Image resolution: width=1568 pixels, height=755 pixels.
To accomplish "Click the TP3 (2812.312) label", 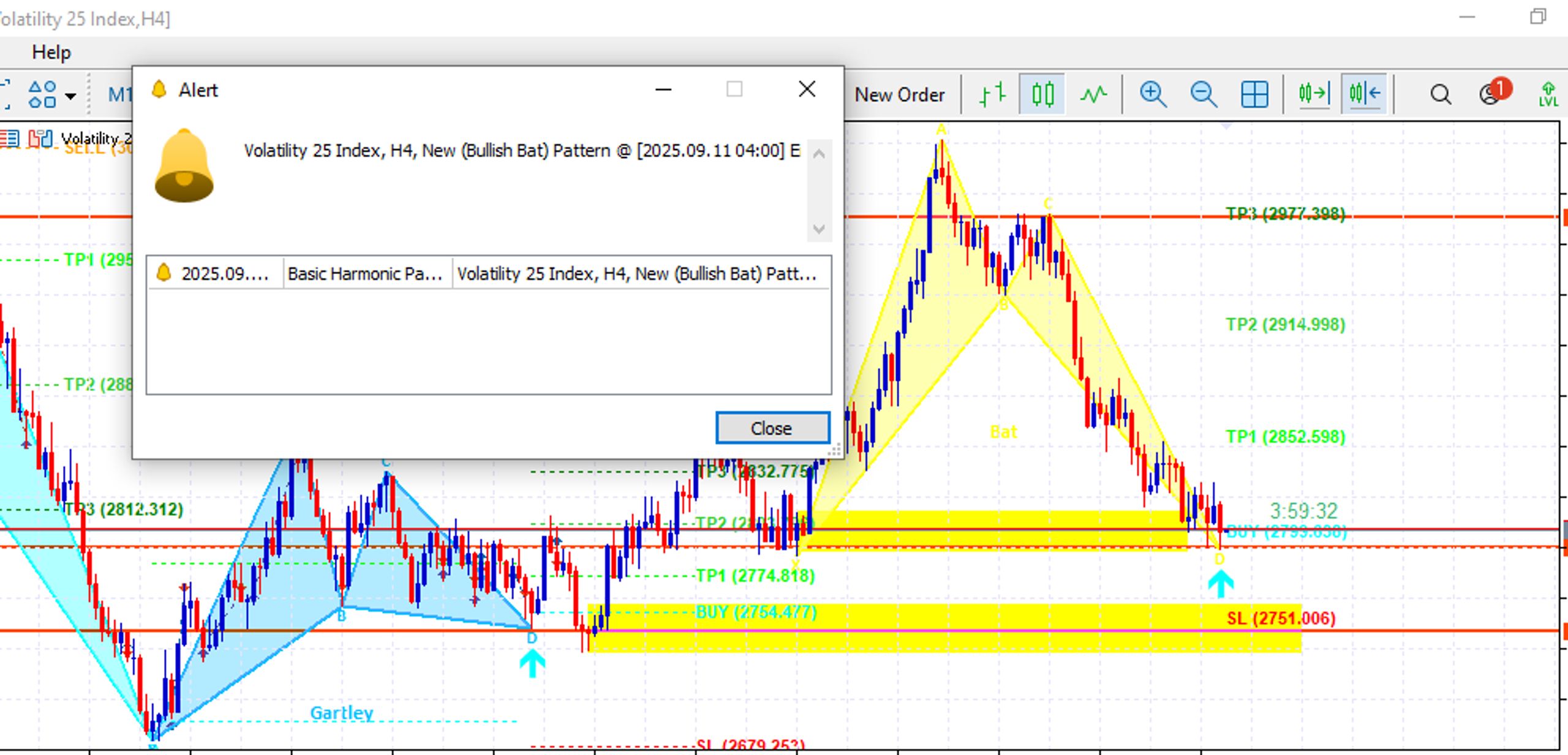I will tap(123, 509).
